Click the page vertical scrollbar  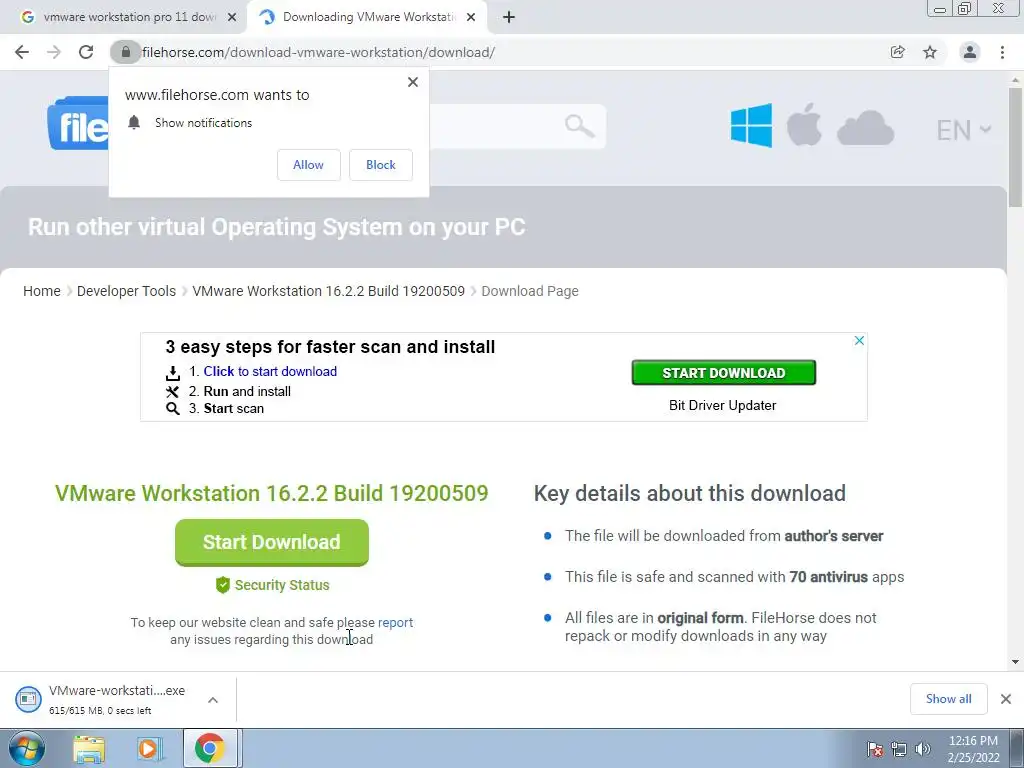1015,147
